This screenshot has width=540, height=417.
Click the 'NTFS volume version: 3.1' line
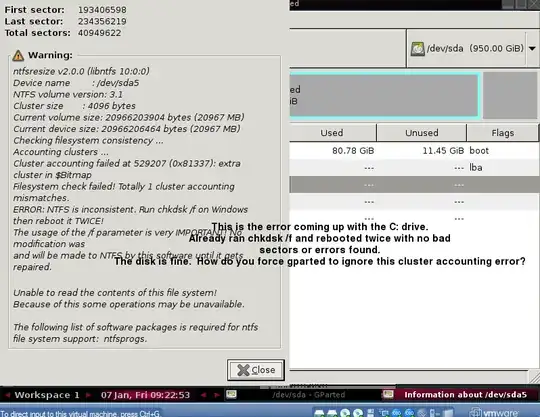[x=68, y=94]
